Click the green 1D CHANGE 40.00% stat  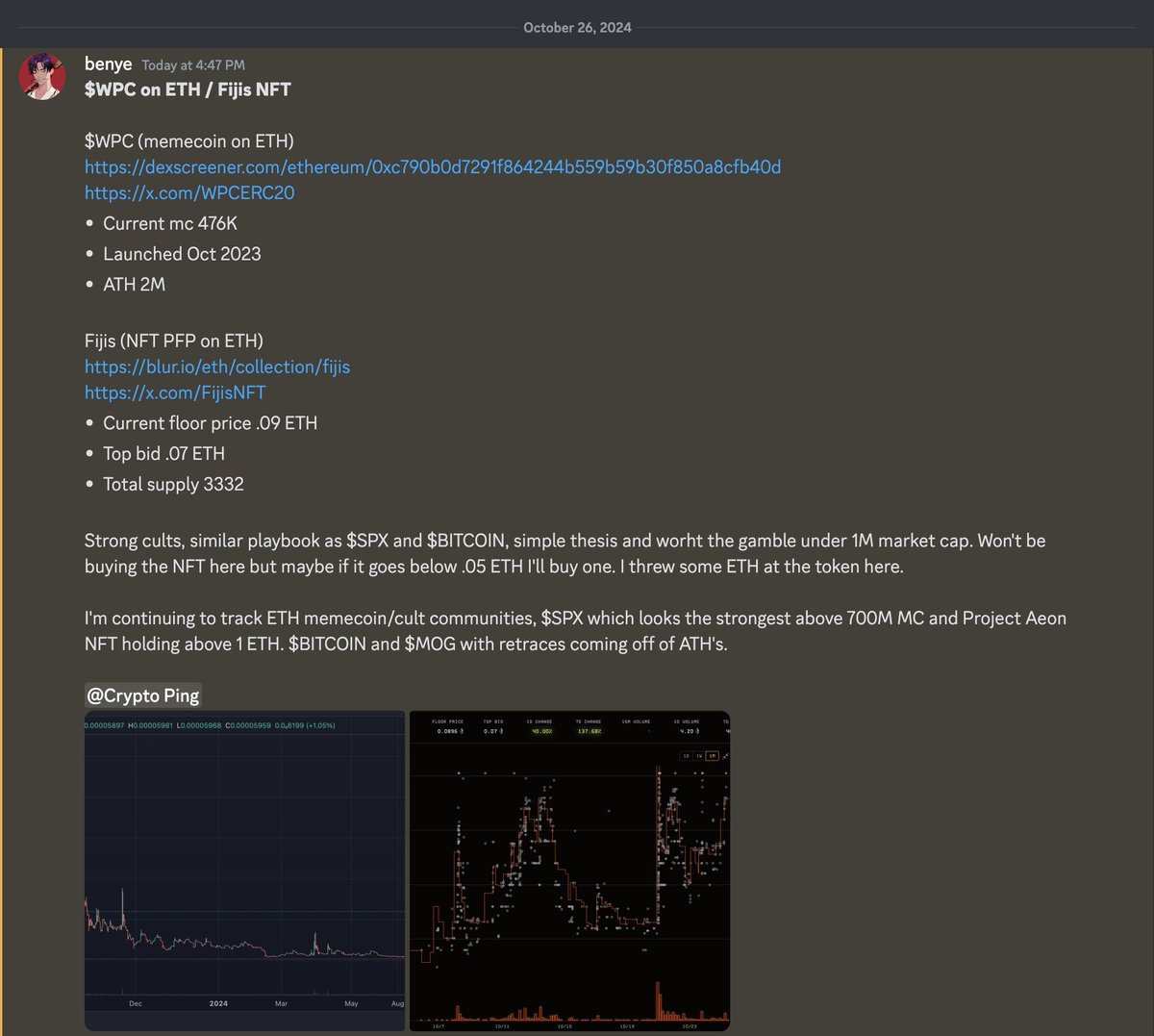[541, 731]
